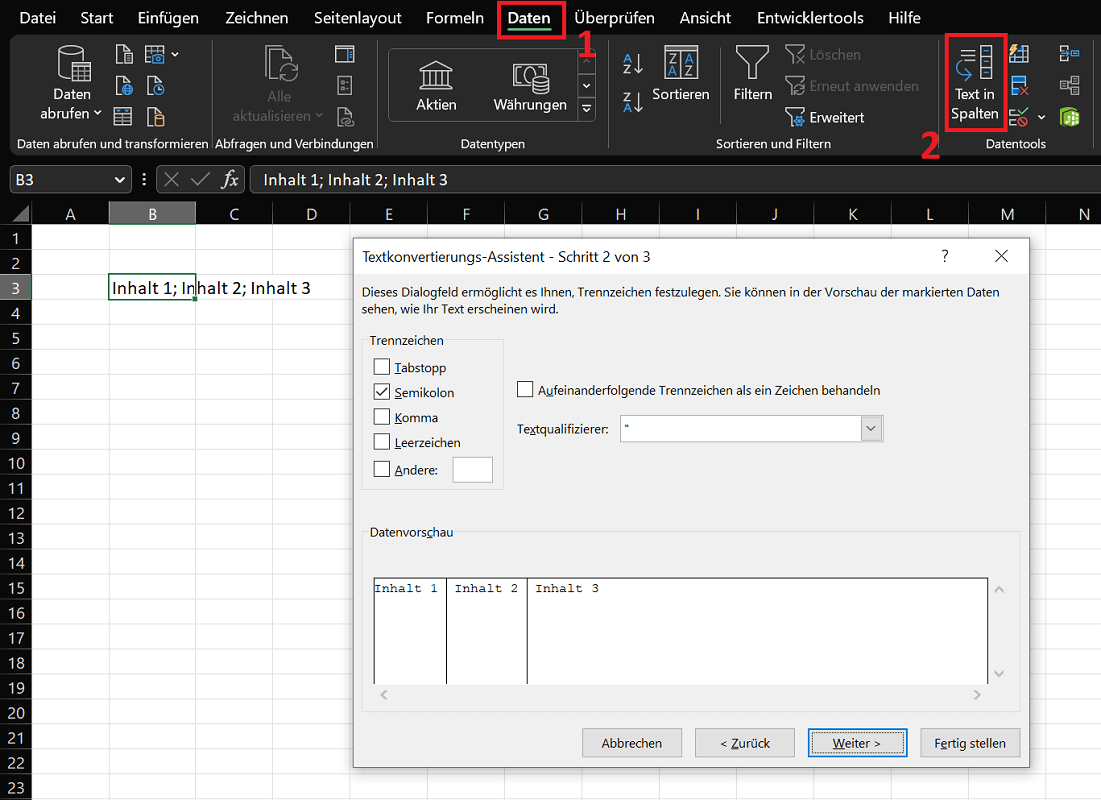Image resolution: width=1101 pixels, height=800 pixels.
Task: Sort ascending A to Z
Action: point(633,64)
